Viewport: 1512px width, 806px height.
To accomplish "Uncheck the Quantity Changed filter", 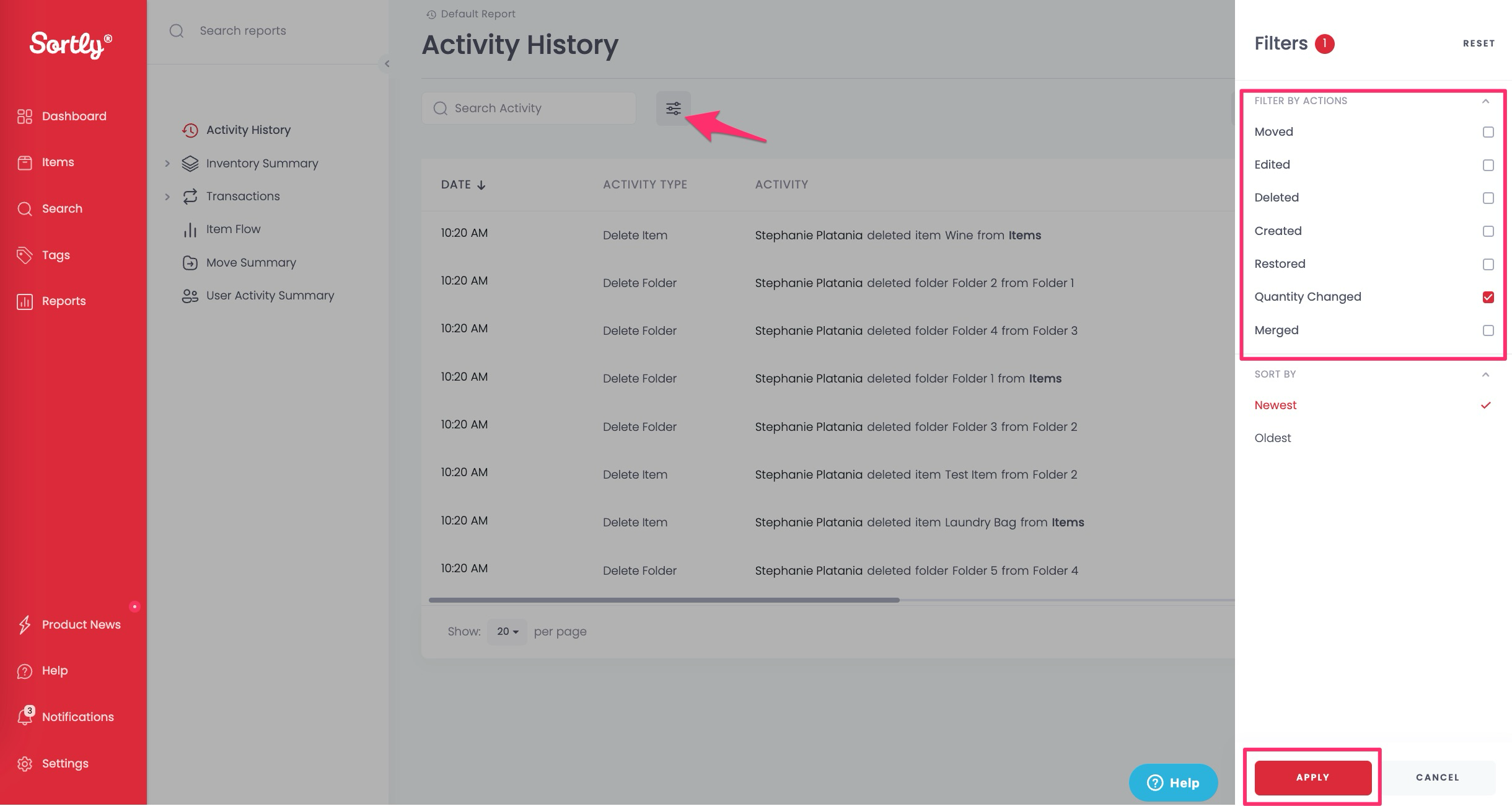I will click(1488, 297).
